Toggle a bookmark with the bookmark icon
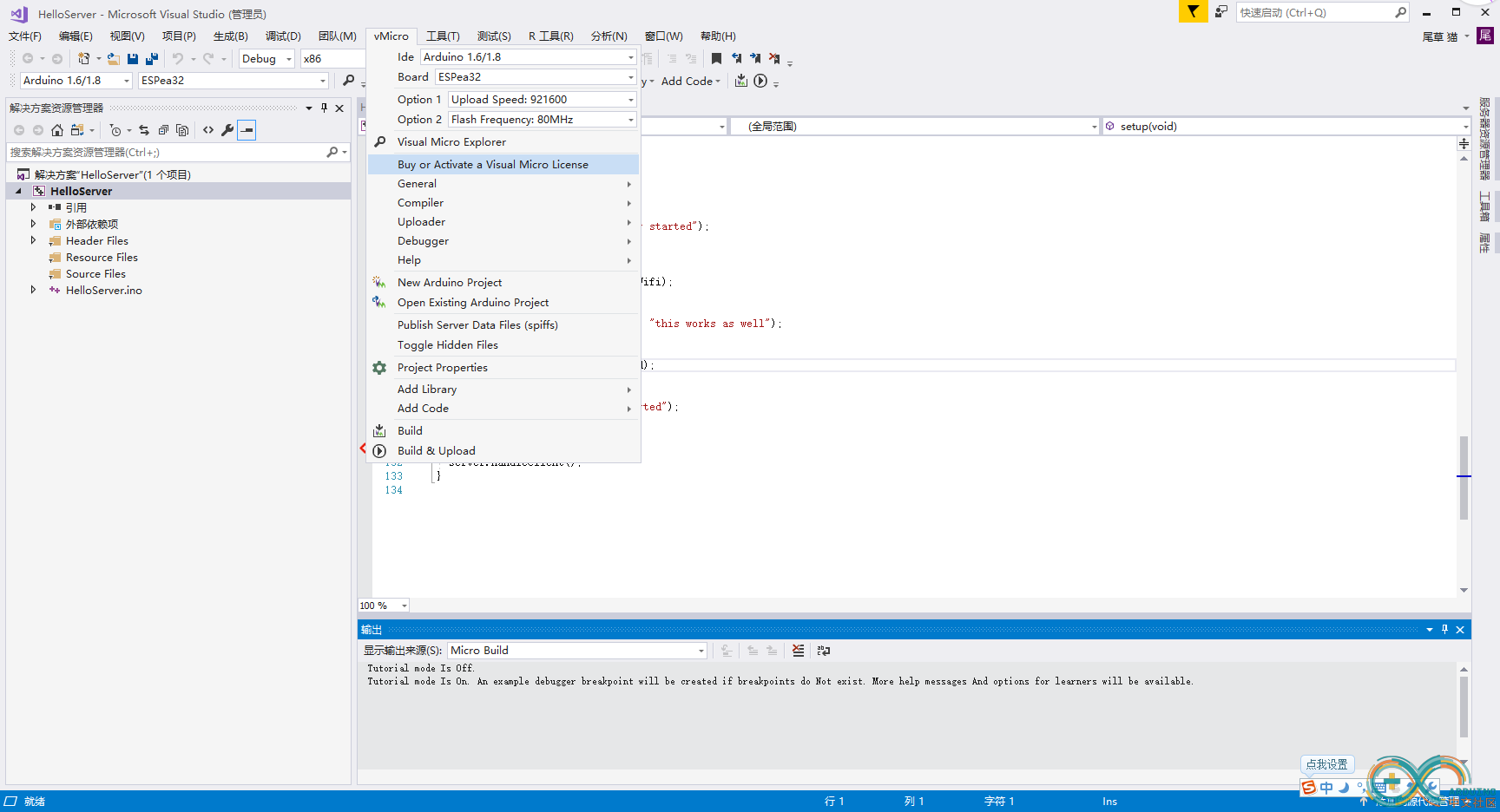1500x812 pixels. (716, 59)
